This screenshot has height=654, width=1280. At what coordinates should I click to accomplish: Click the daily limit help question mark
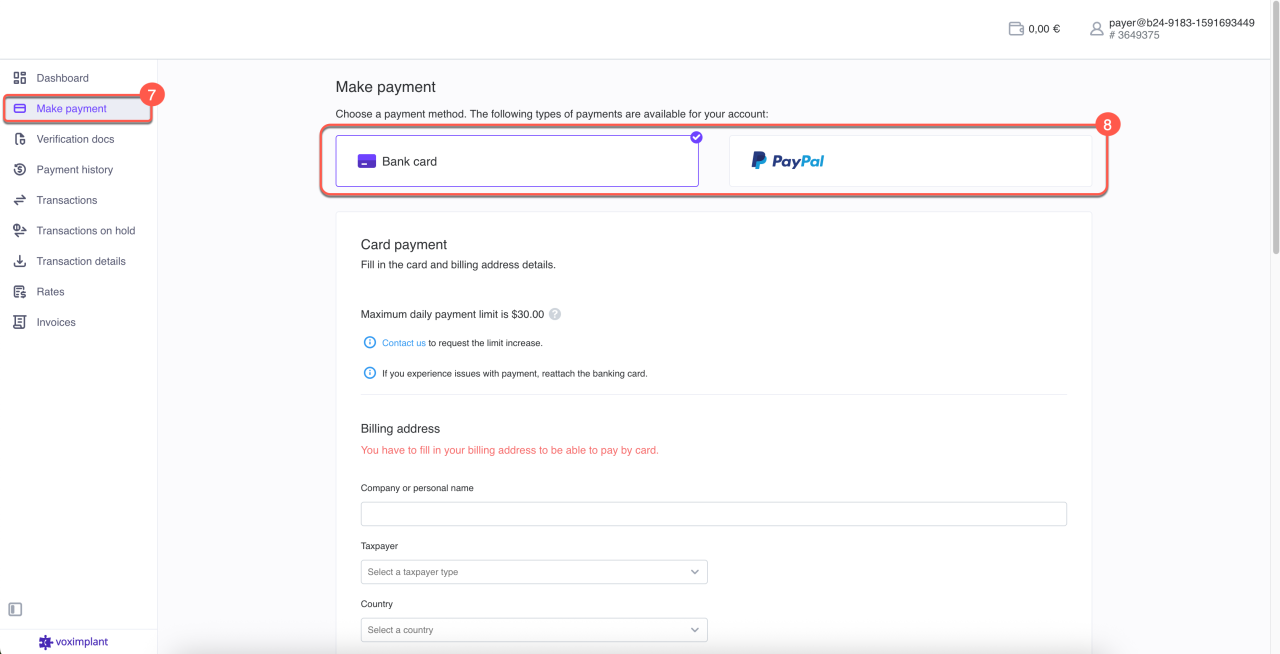pyautogui.click(x=555, y=314)
